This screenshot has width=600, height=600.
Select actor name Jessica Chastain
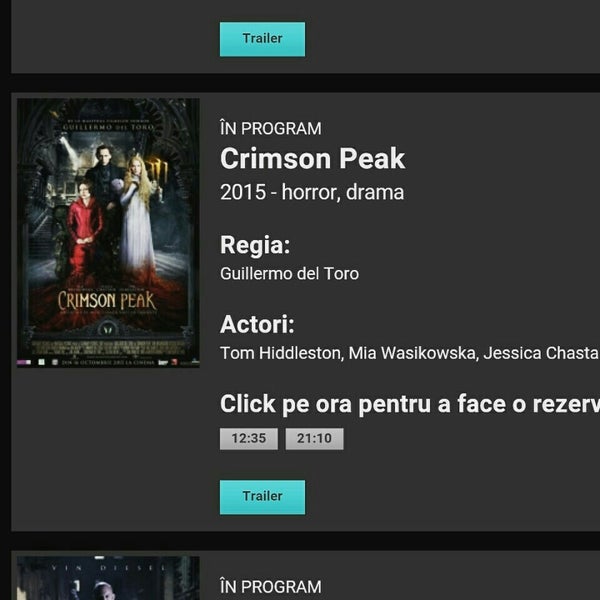coord(541,353)
